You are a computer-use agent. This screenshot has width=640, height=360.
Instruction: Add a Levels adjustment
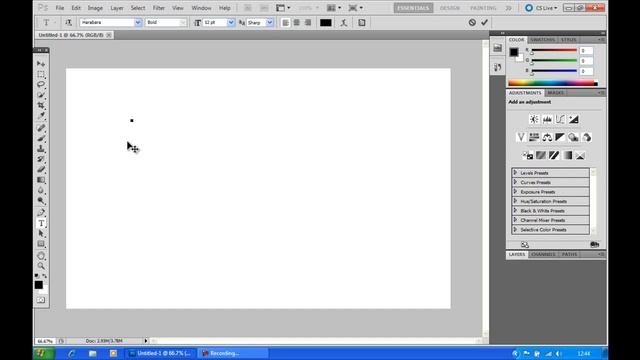click(547, 119)
